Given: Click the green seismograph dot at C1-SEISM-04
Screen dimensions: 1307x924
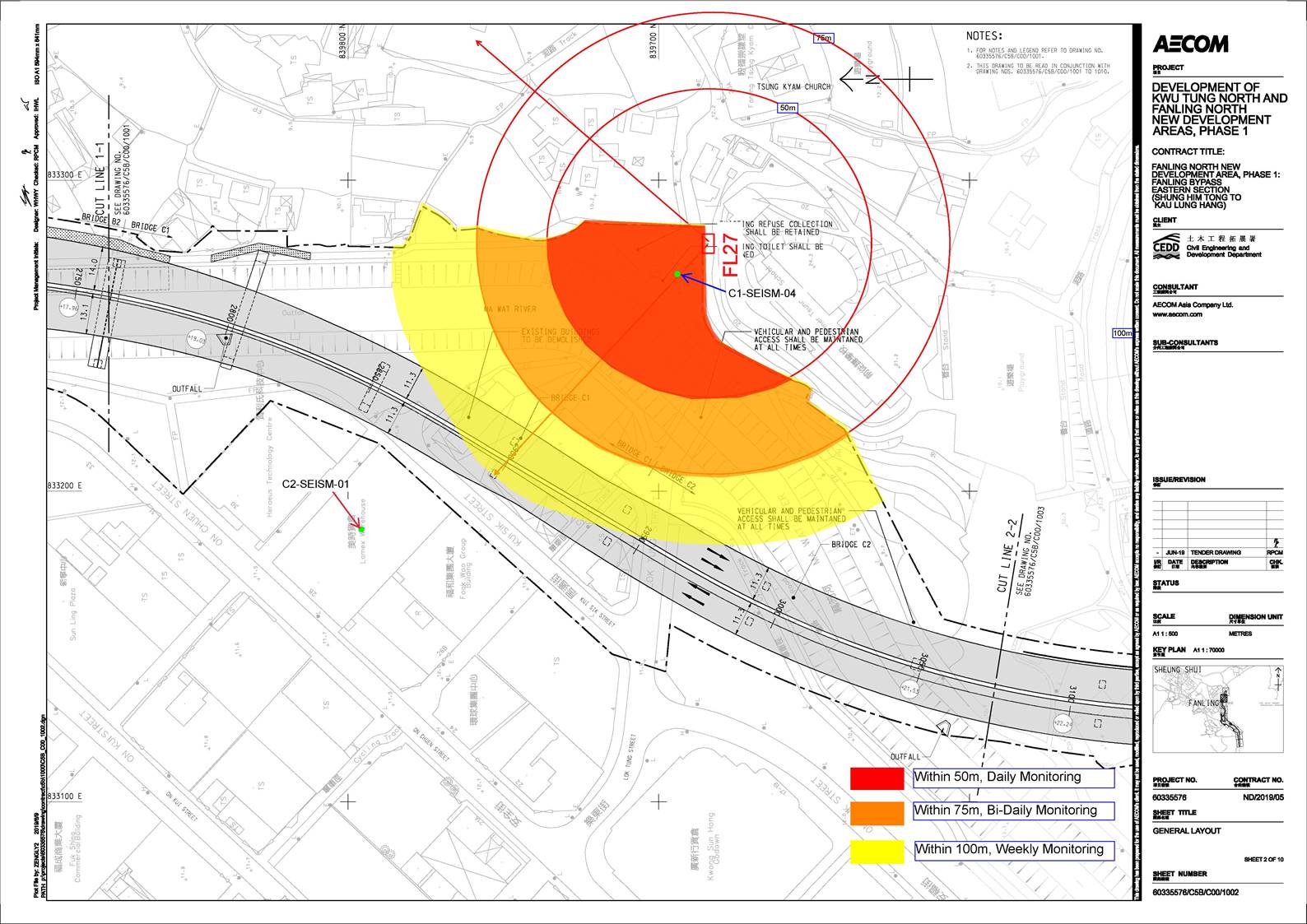Looking at the screenshot, I should tap(677, 274).
